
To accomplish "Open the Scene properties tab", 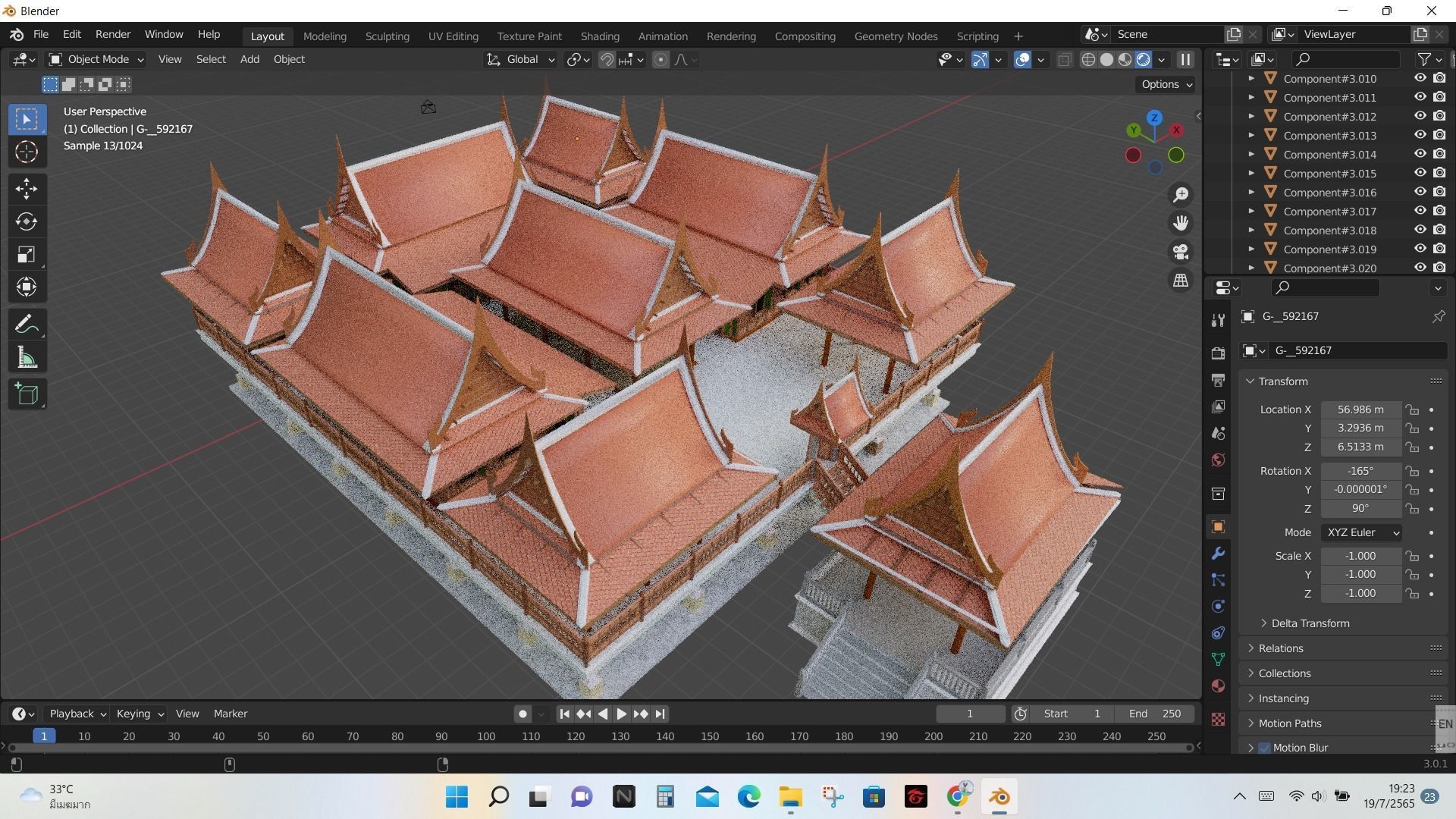I will click(1218, 433).
